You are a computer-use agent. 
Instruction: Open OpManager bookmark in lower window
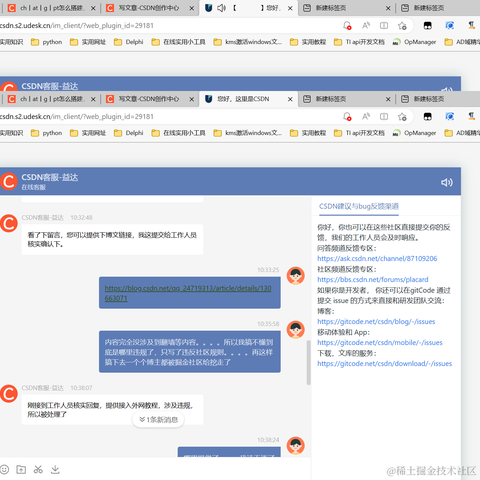[414, 133]
